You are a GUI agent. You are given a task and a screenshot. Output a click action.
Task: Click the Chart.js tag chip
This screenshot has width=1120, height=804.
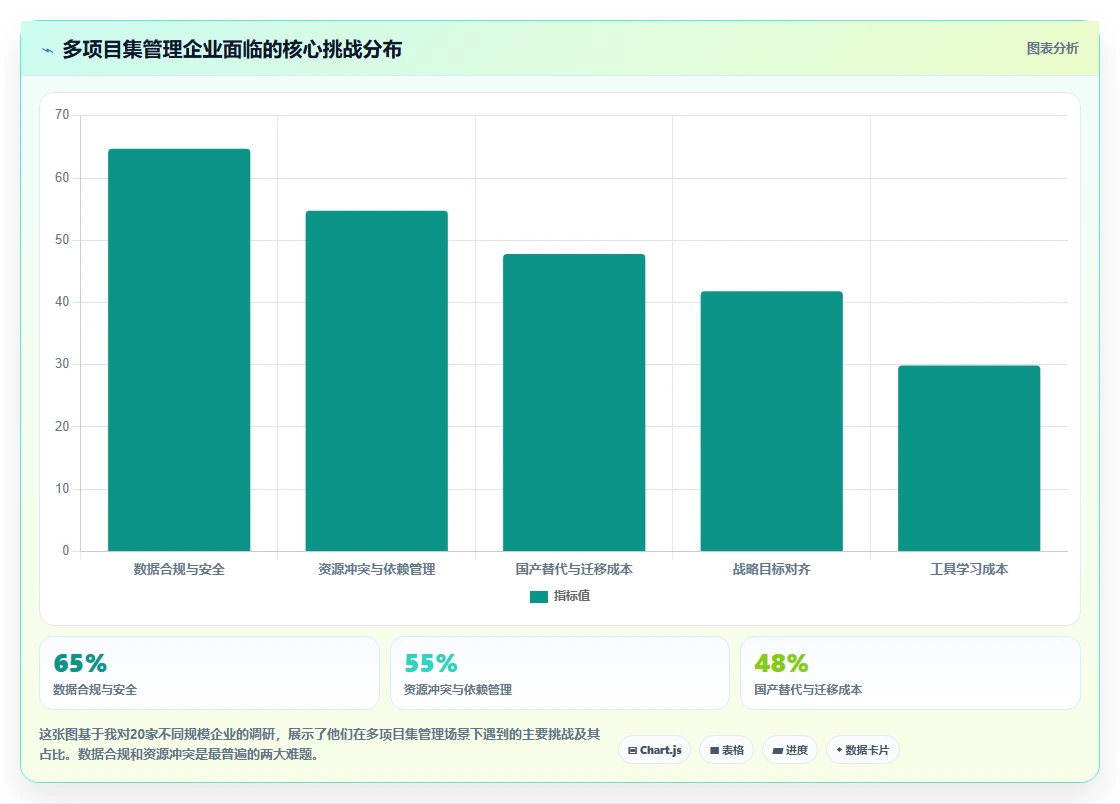click(654, 750)
